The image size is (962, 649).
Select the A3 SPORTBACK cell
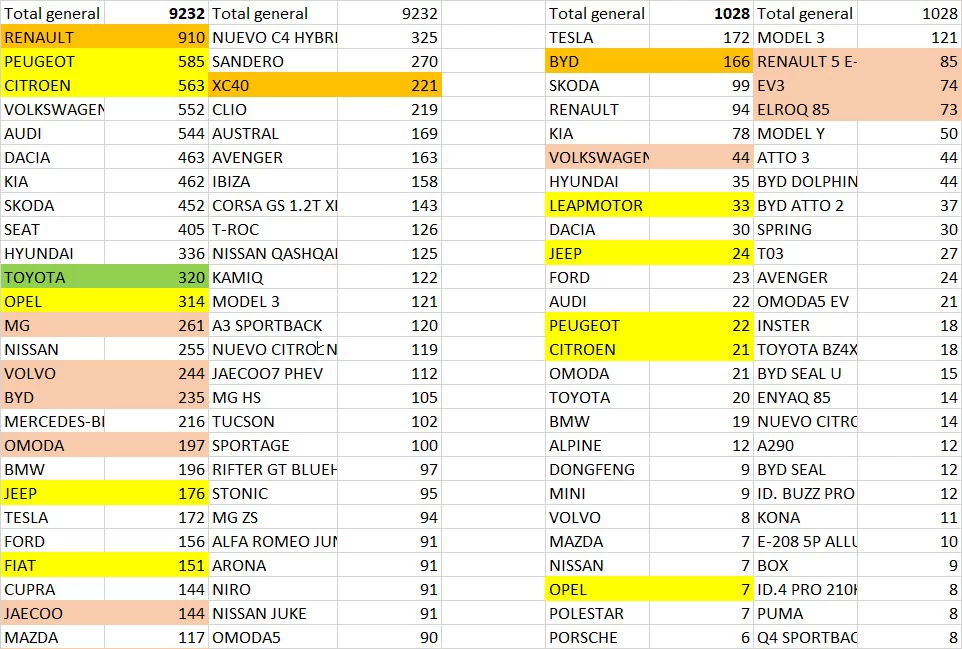(273, 325)
